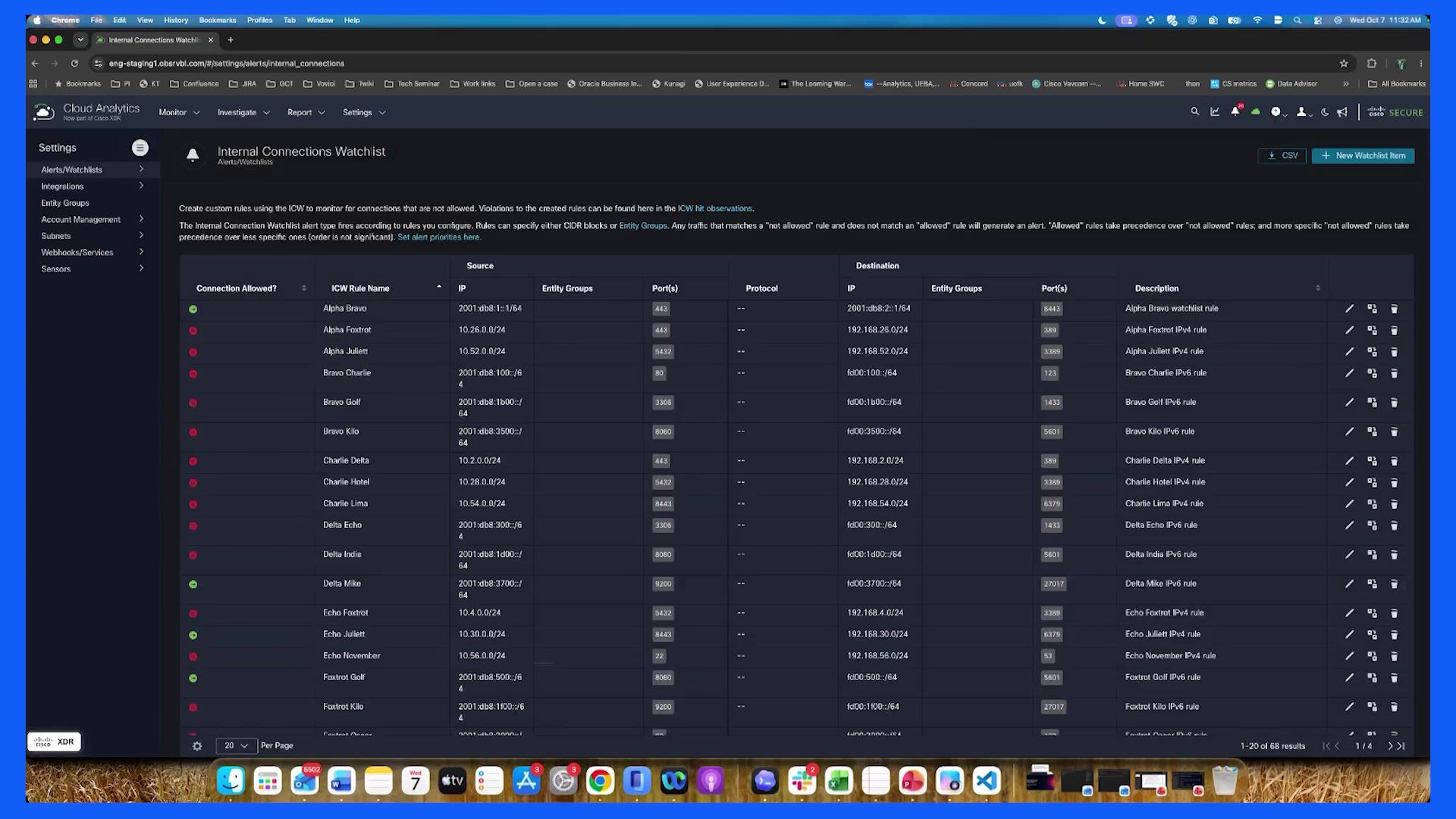This screenshot has height=819, width=1456.
Task: Edit the Bravo Charlie rule with the pencil icon
Action: (1349, 373)
